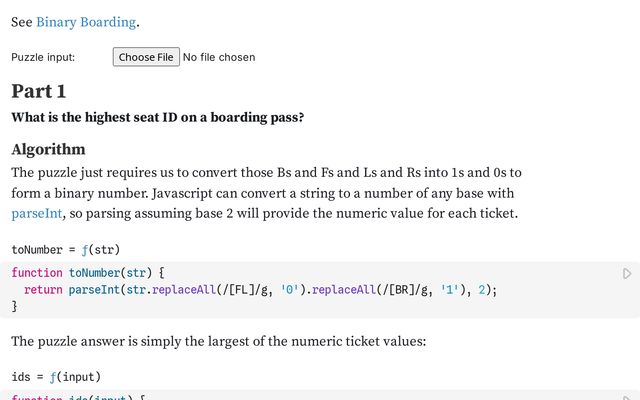Click the closing brace of toNumber cell
Viewport: 640px width, 400px height.
[14, 307]
